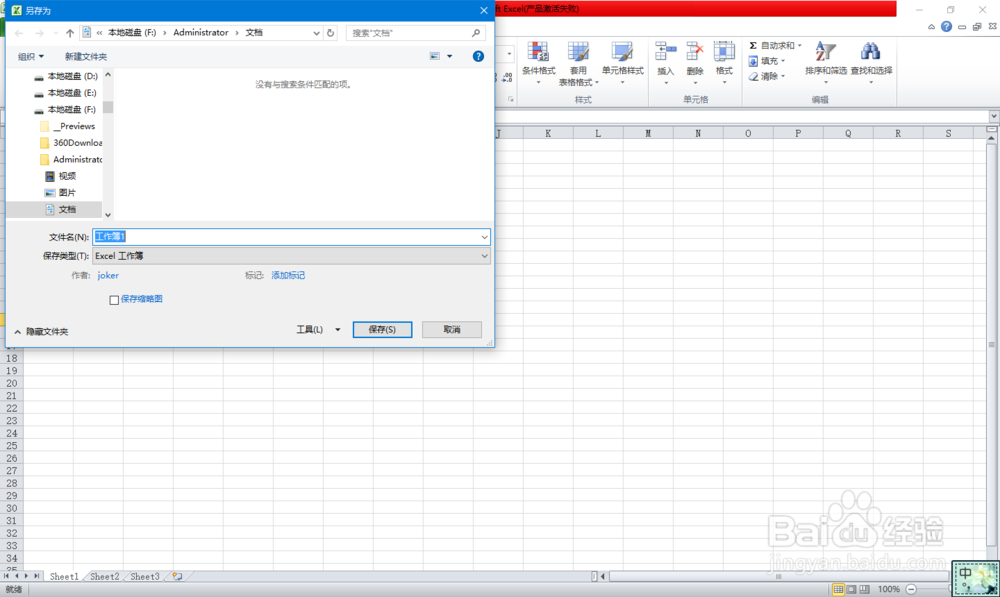Click the folder tree scrollbar down arrow
The height and width of the screenshot is (597, 1000).
pos(108,215)
